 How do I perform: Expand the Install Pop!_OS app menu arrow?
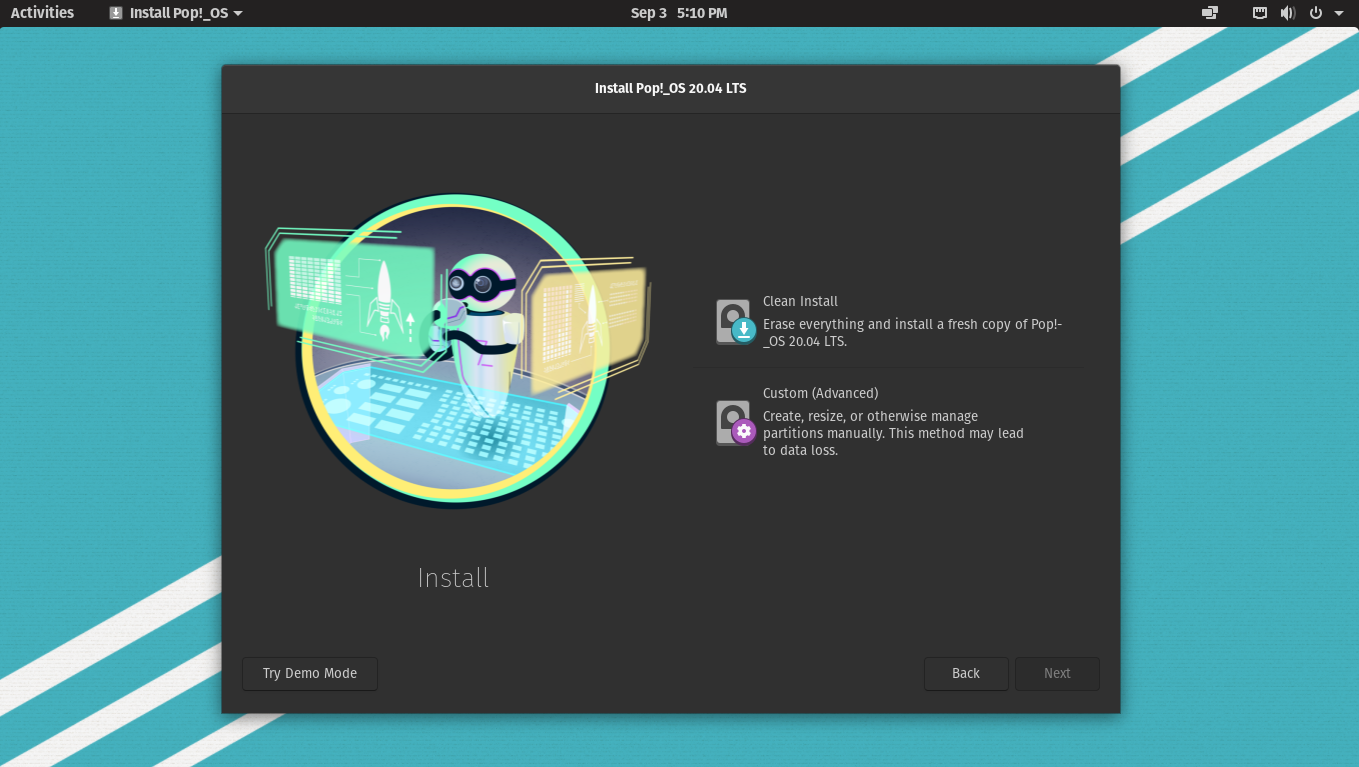point(238,13)
